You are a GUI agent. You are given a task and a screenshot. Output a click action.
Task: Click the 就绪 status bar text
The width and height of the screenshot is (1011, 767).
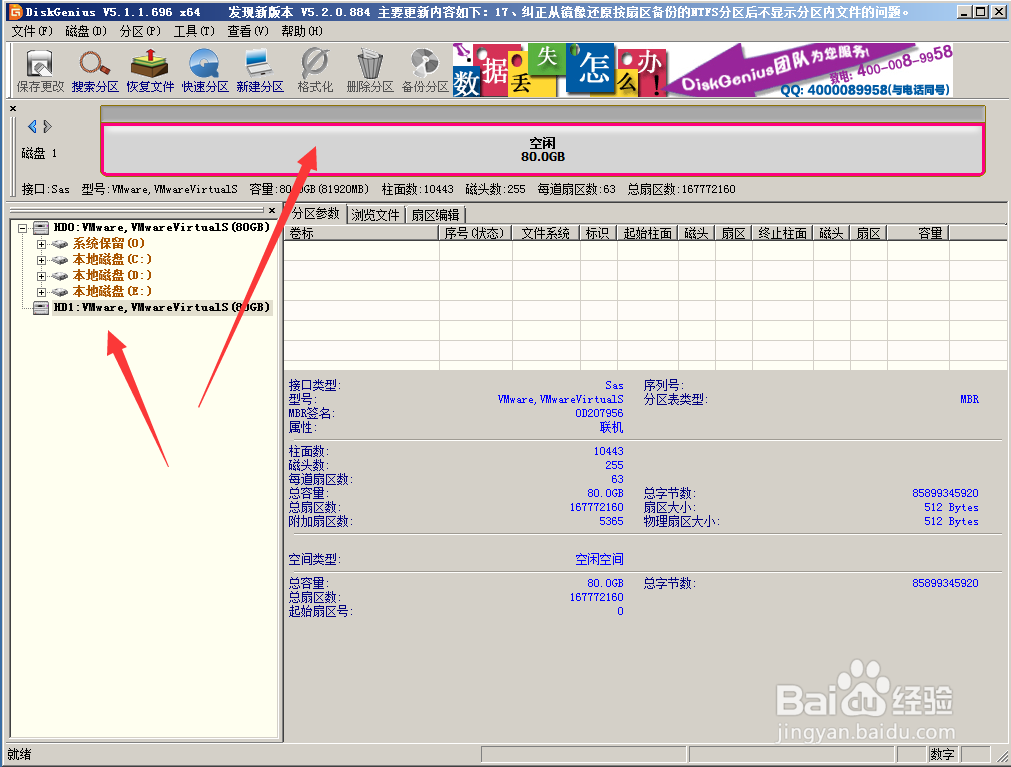tap(19, 754)
